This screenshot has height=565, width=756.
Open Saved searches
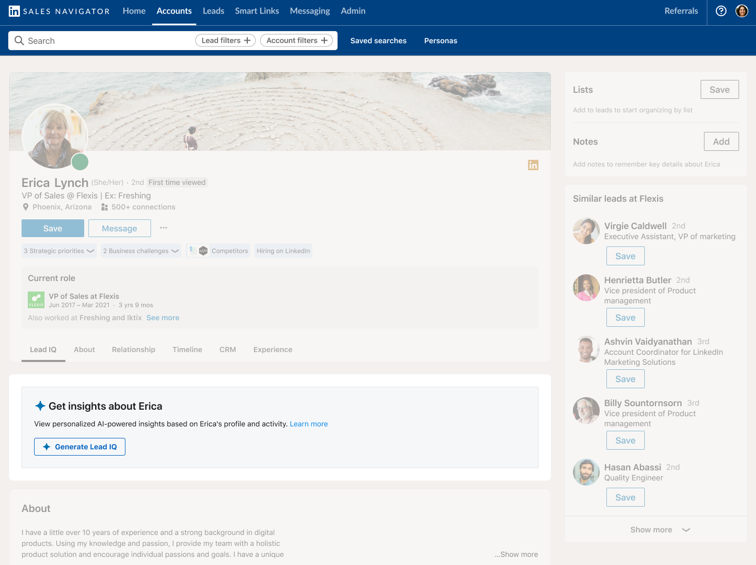[x=378, y=40]
